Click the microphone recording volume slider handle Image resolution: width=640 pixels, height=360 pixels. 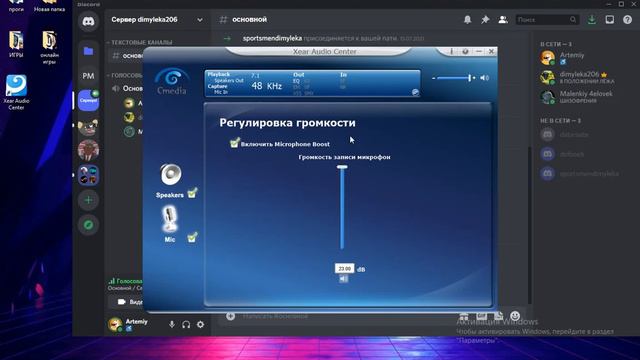pos(342,167)
